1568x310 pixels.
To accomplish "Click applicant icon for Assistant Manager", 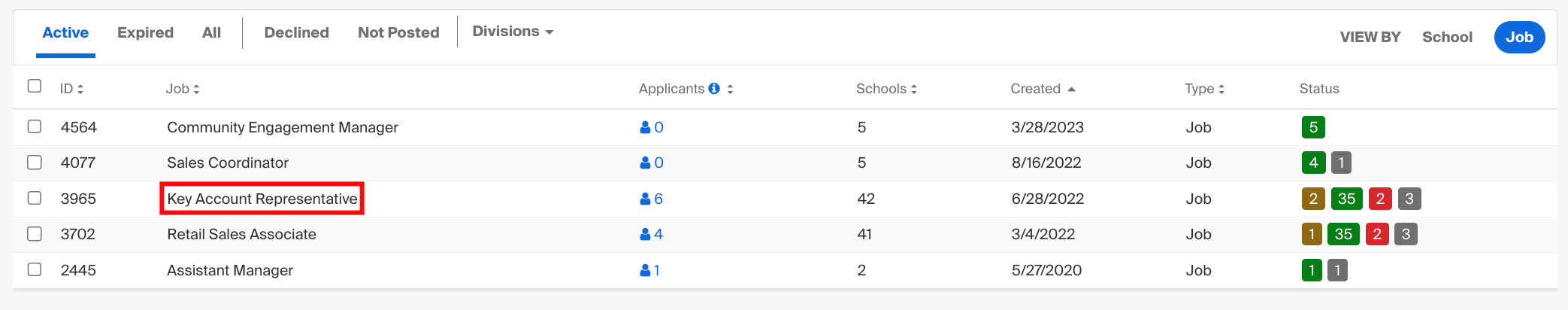I will pyautogui.click(x=645, y=270).
